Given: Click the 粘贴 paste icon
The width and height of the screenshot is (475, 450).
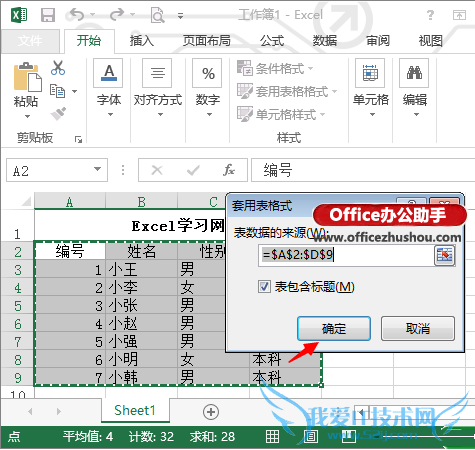Looking at the screenshot, I should click(x=27, y=77).
